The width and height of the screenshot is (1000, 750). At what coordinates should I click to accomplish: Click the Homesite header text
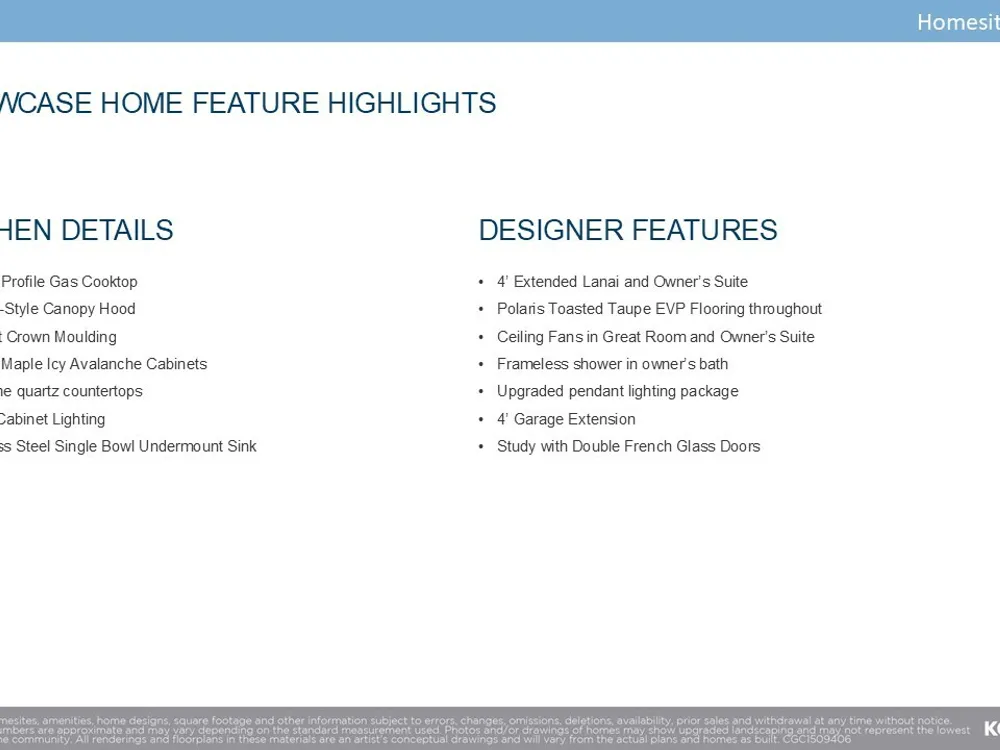tap(957, 22)
